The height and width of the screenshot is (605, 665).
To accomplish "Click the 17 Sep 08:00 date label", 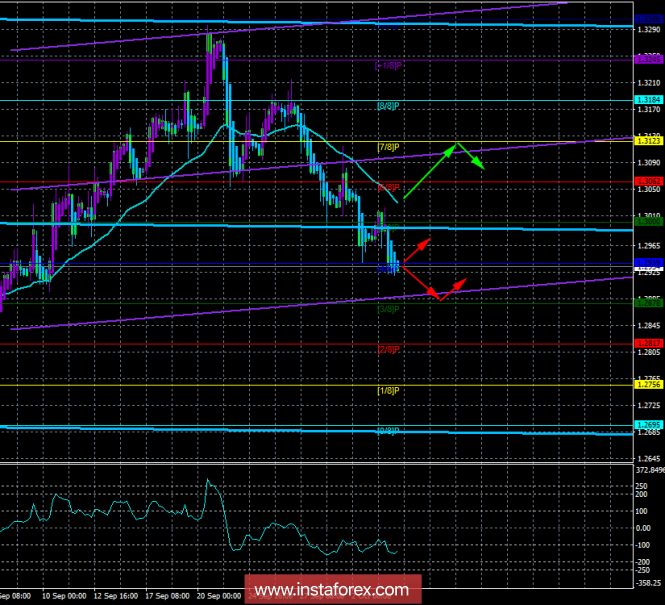I will click(168, 596).
